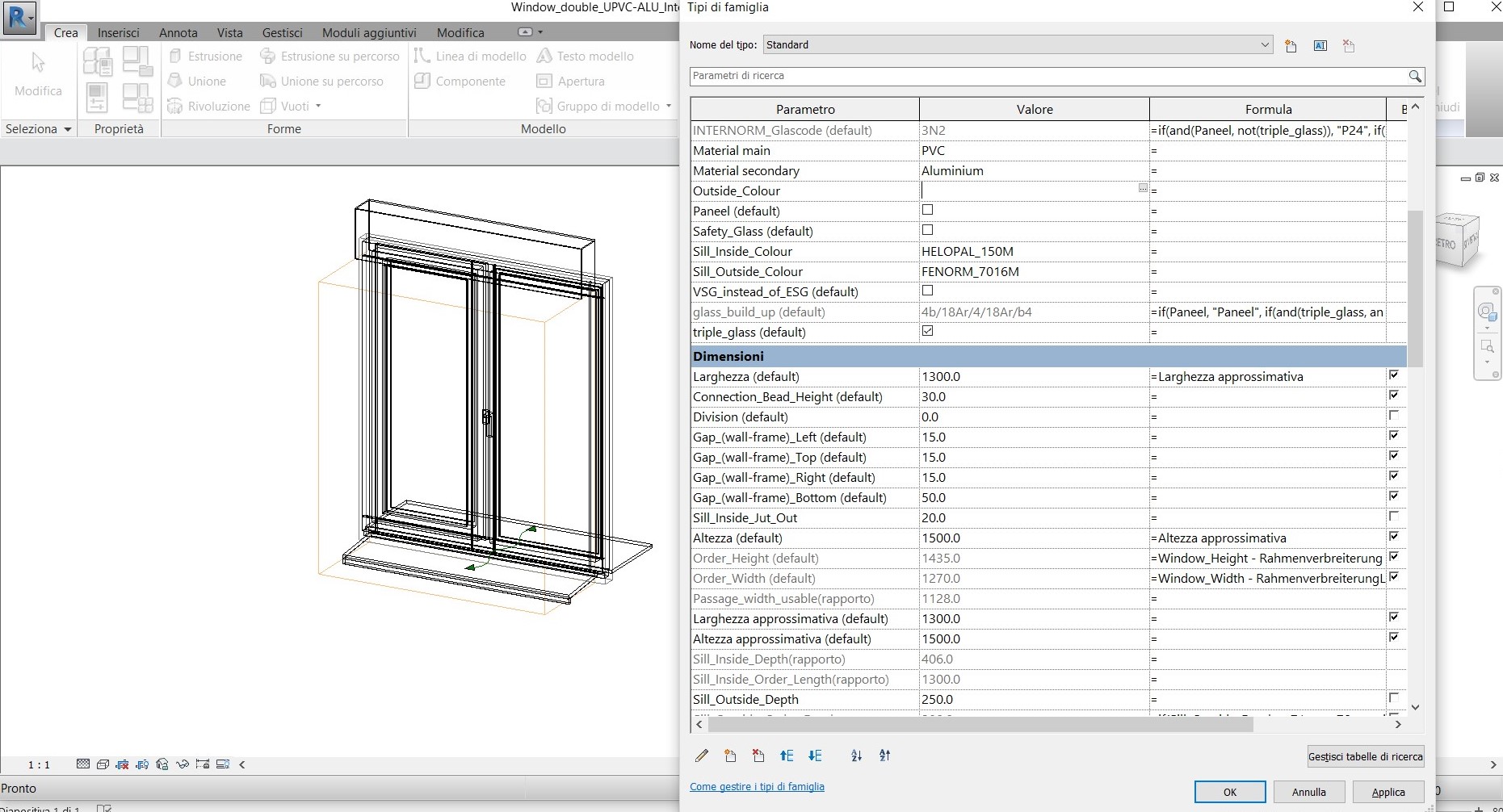Viewport: 1503px width, 812px height.
Task: Expand the Vuoti dropdown arrow
Action: [318, 107]
